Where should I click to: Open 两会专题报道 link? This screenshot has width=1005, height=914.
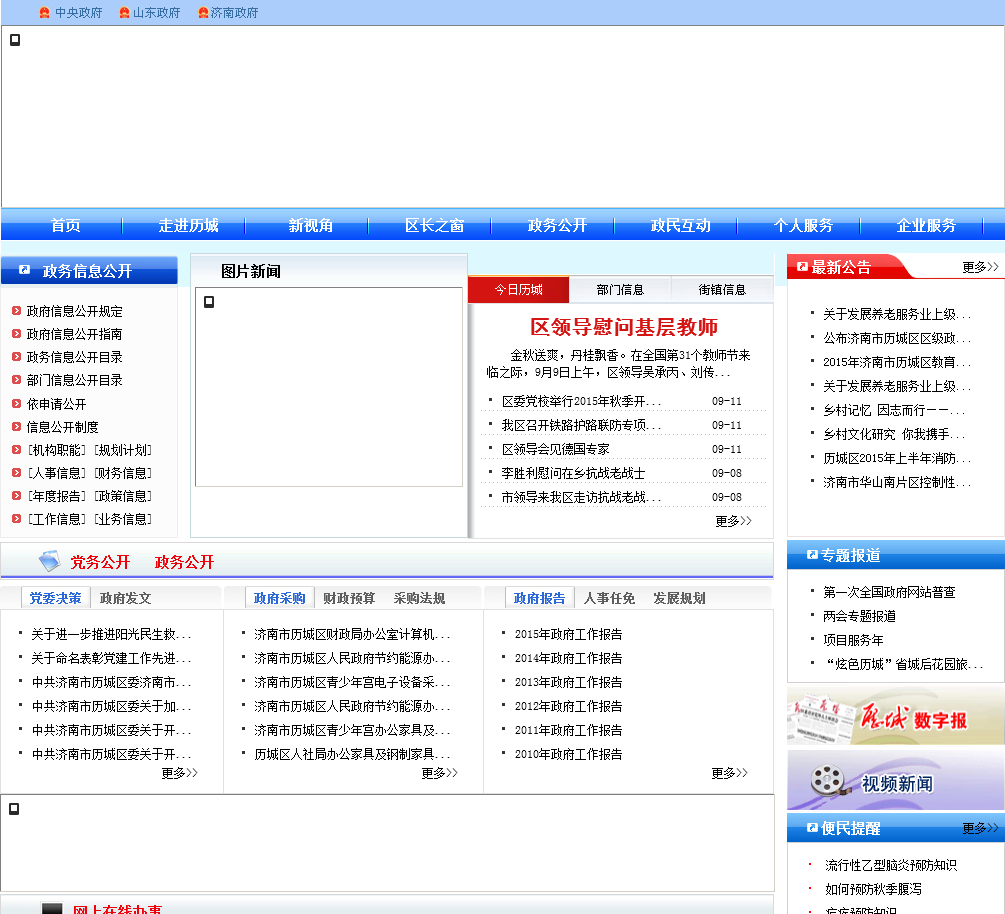(860, 616)
